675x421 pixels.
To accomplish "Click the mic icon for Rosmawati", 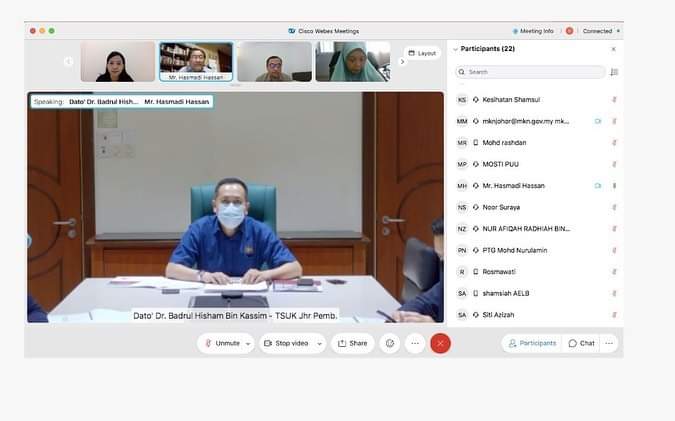I will tap(614, 272).
